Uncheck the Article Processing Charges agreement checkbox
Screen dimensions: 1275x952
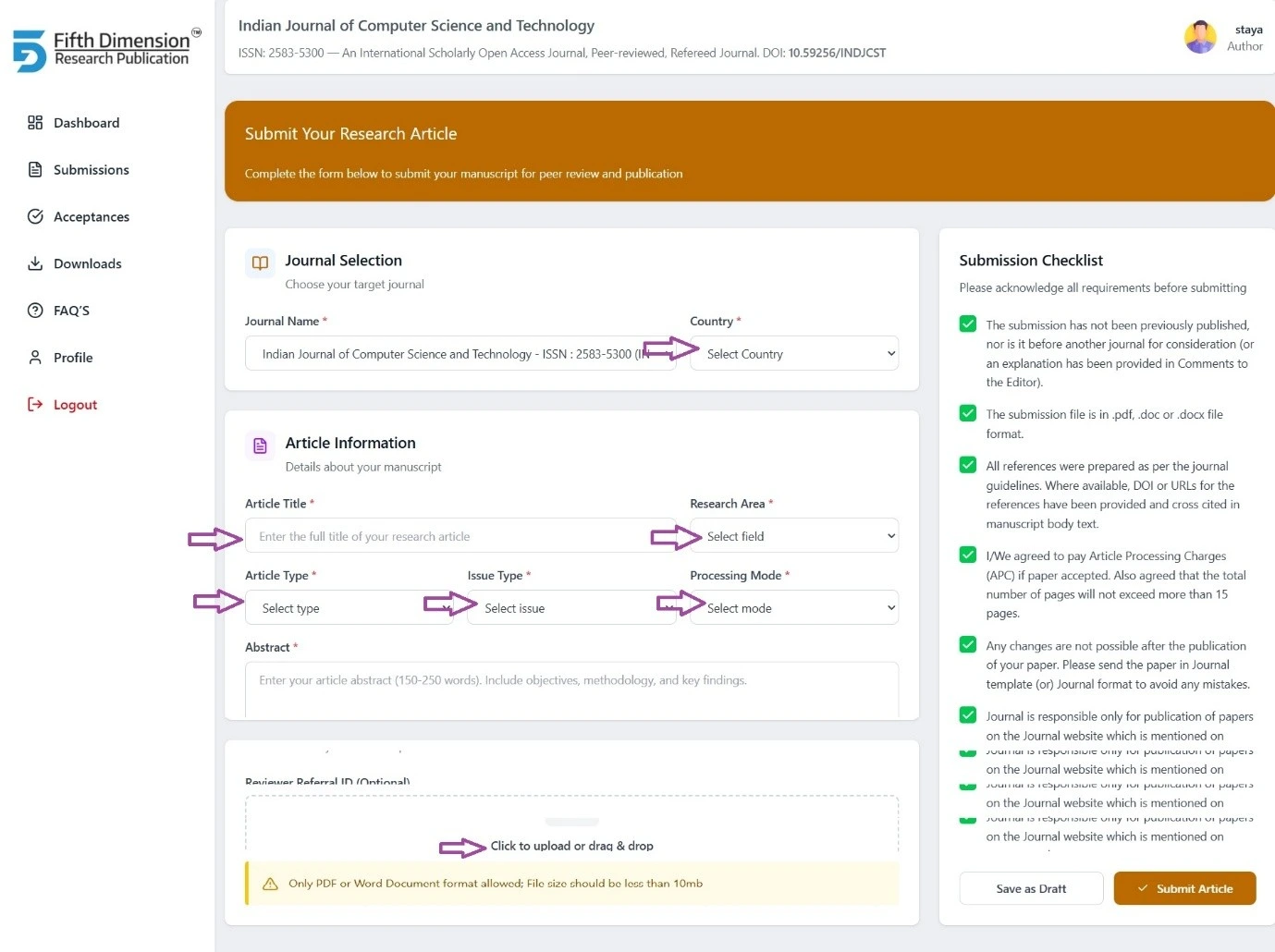click(x=968, y=555)
